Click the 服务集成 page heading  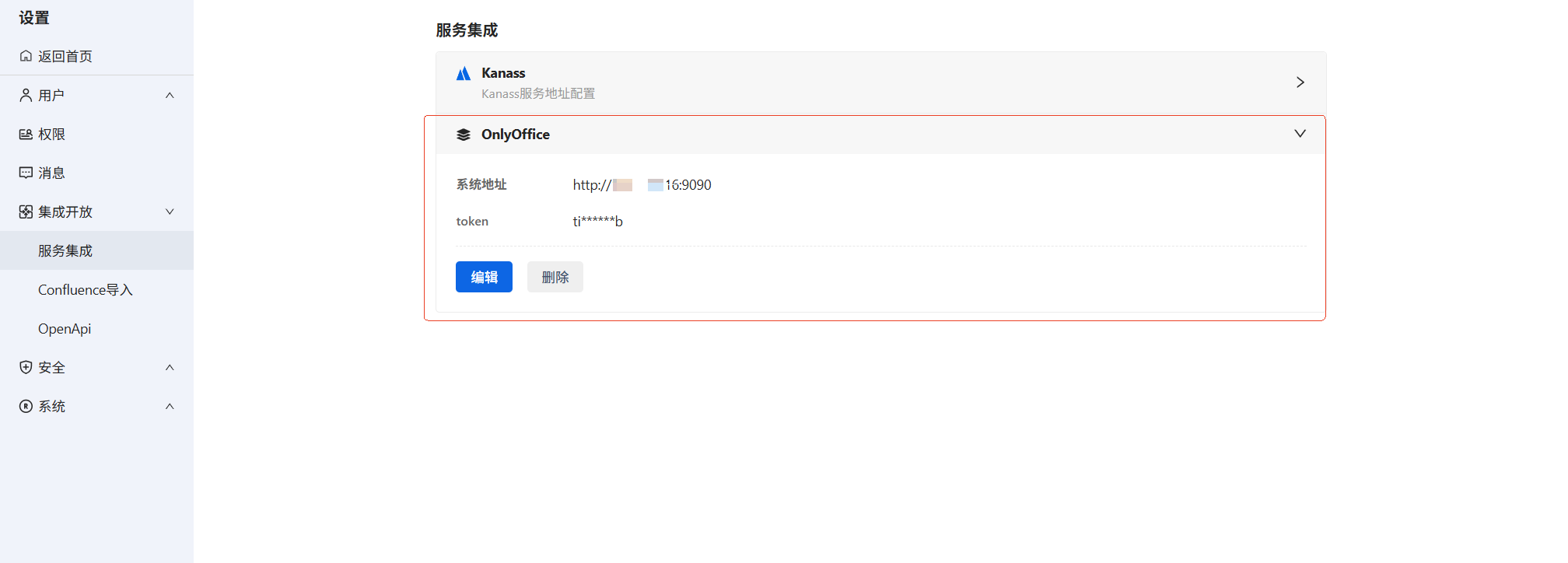467,30
